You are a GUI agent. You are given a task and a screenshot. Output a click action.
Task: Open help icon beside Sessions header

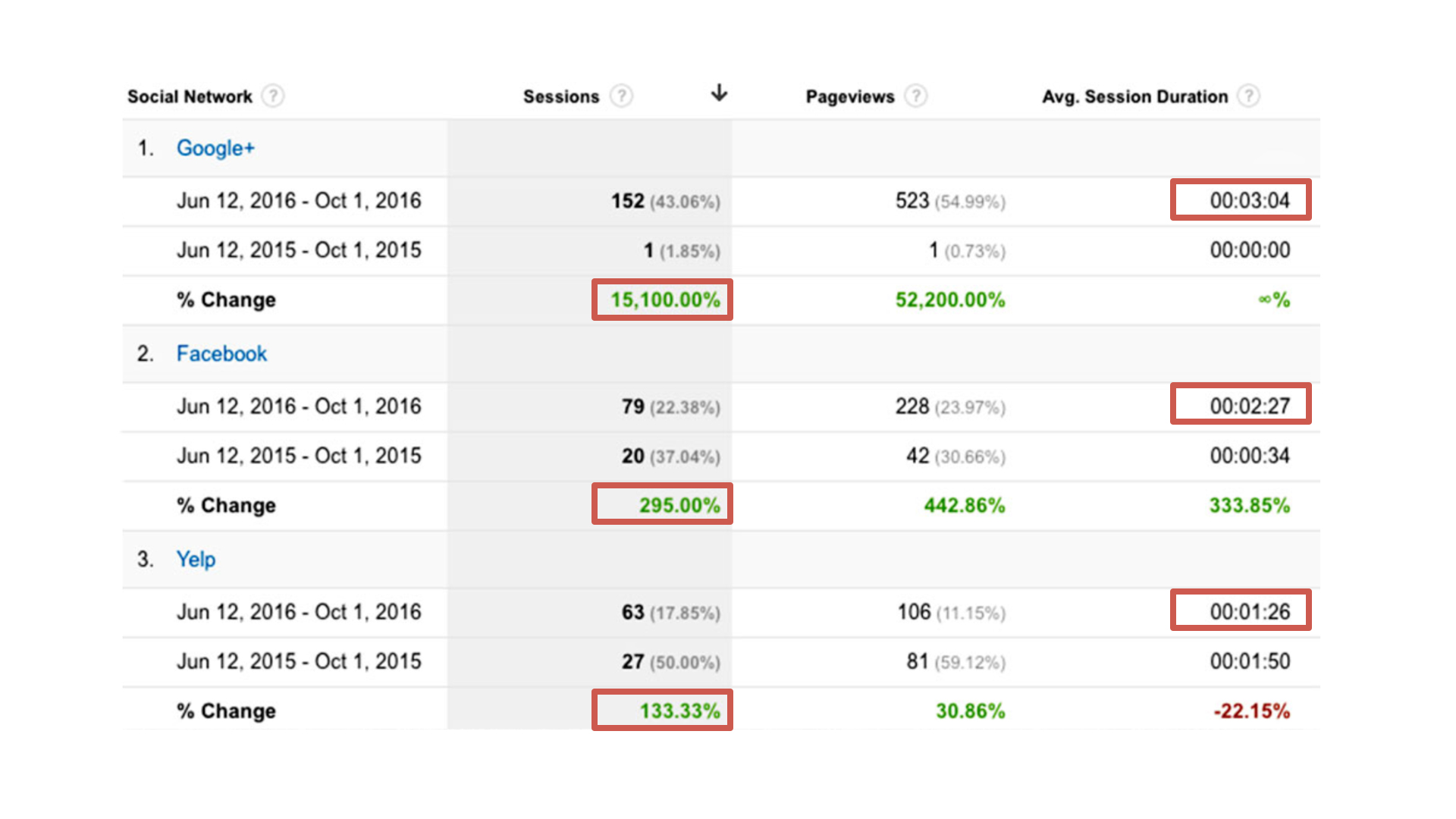pyautogui.click(x=621, y=96)
